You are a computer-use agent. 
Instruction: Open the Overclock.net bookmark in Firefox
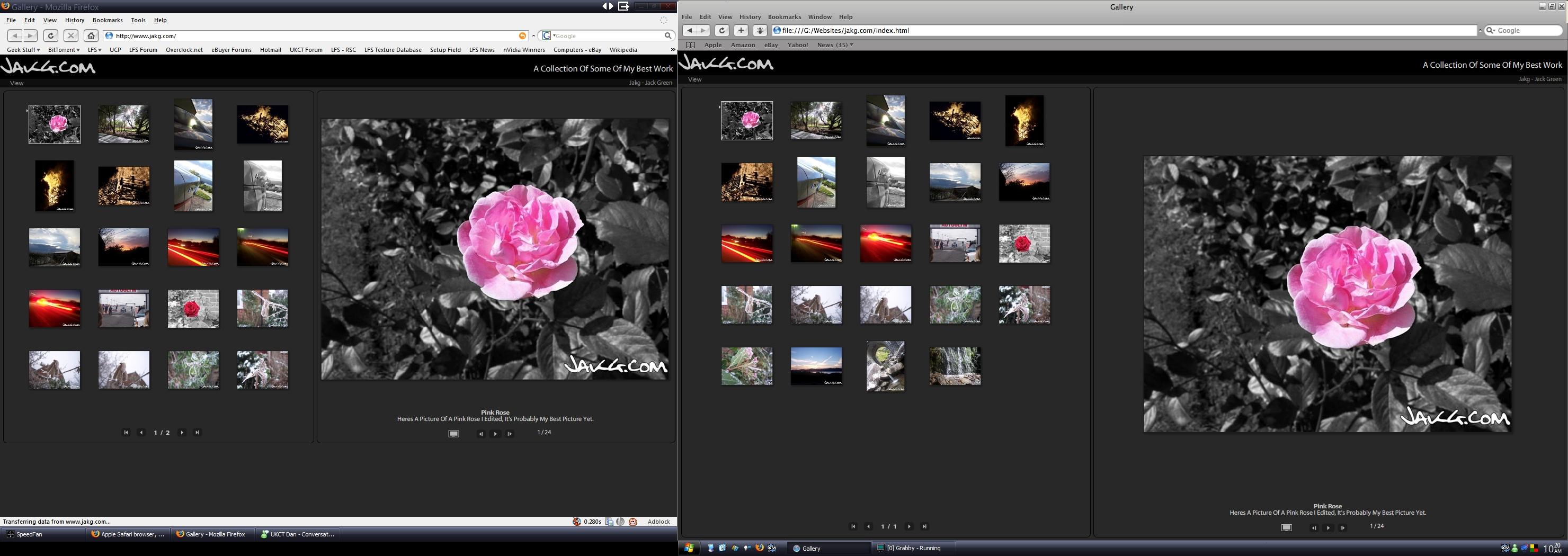click(x=184, y=50)
